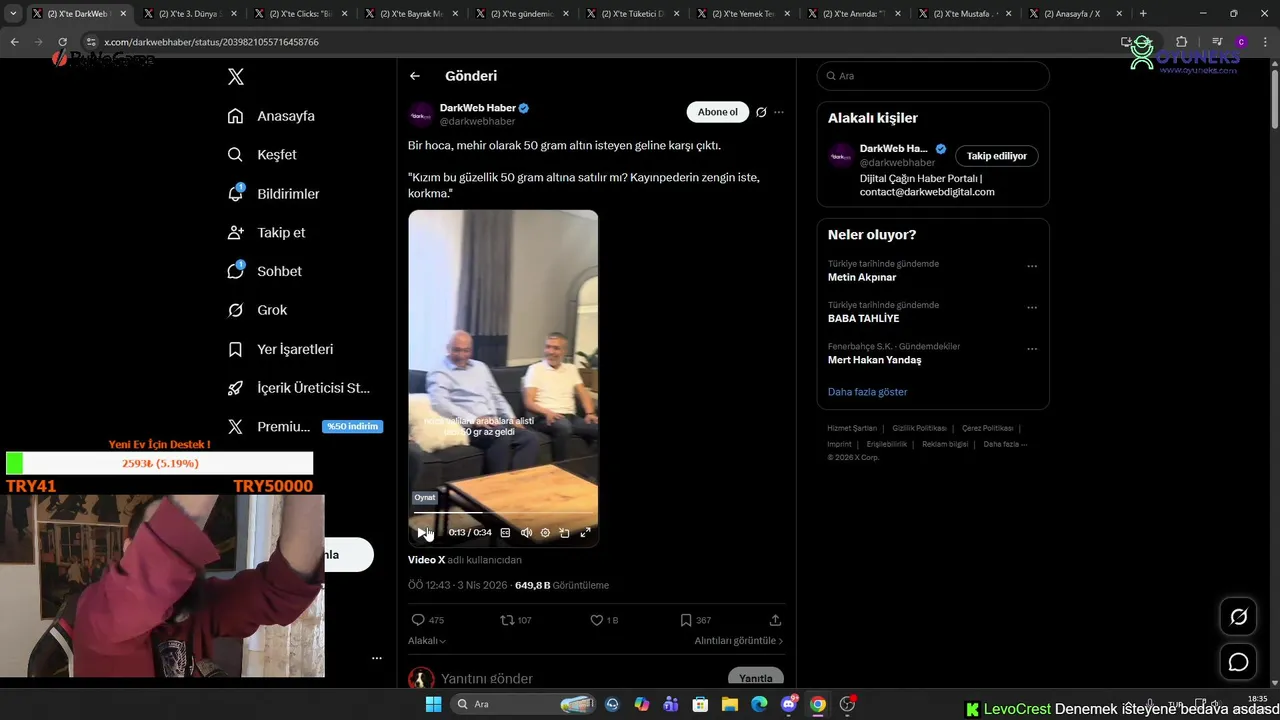Open Keşfet search page
The height and width of the screenshot is (720, 1280).
pos(262,155)
